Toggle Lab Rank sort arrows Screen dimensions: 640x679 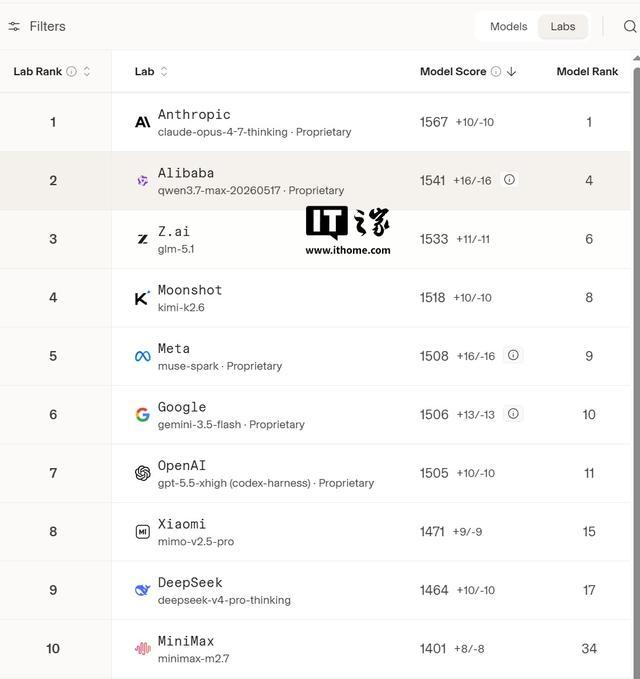click(x=87, y=71)
